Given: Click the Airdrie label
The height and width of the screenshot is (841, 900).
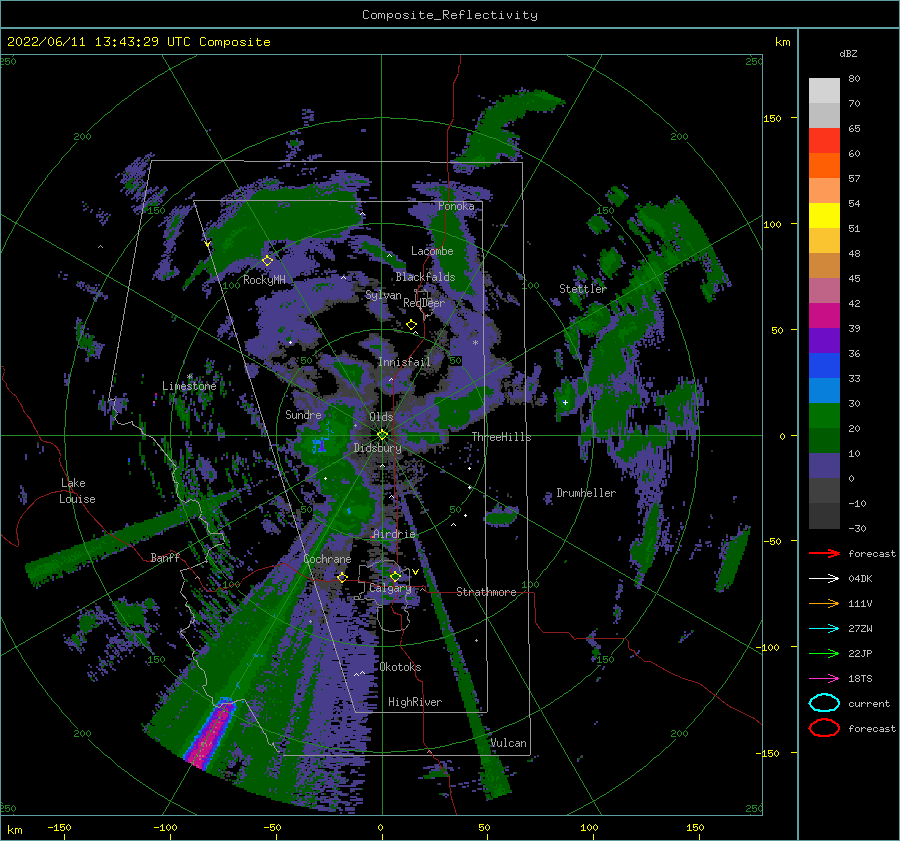Looking at the screenshot, I should (x=394, y=534).
